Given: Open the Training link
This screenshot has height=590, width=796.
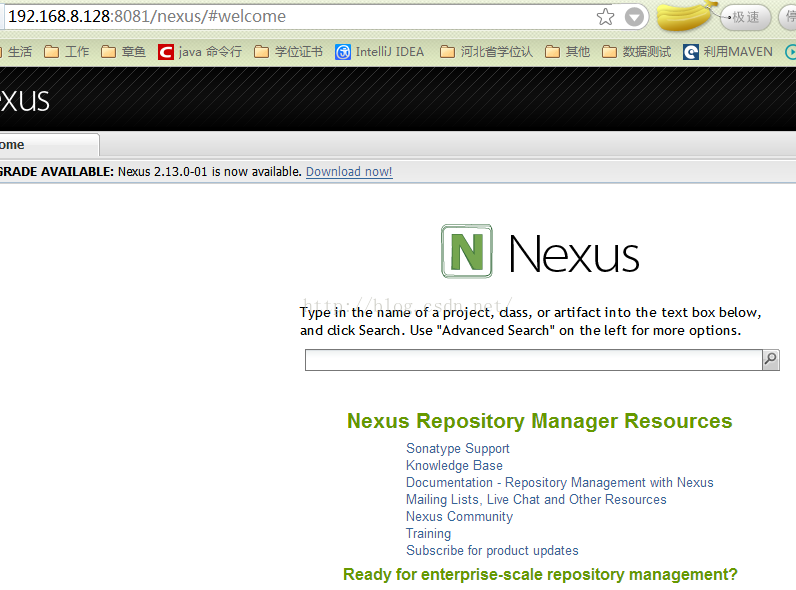Looking at the screenshot, I should coord(428,534).
